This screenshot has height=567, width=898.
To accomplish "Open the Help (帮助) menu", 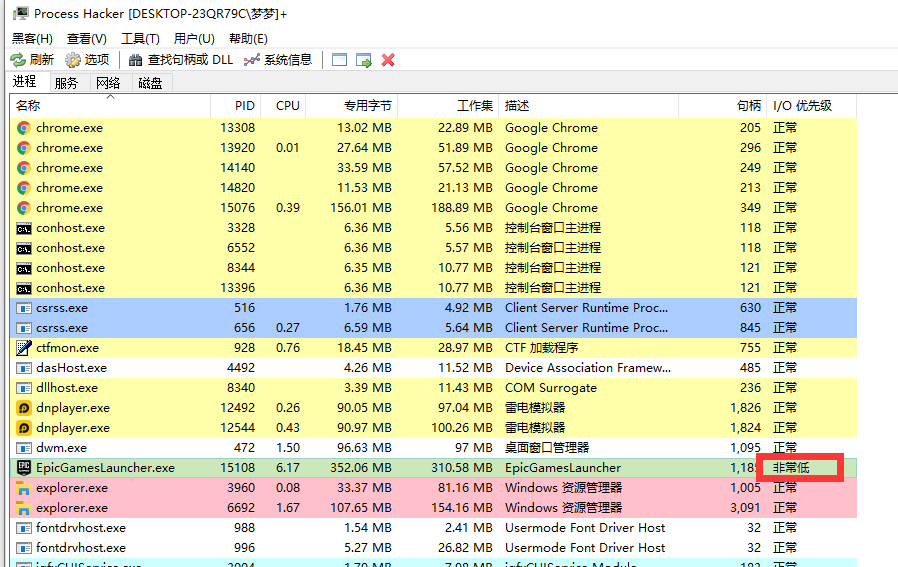I will [248, 38].
